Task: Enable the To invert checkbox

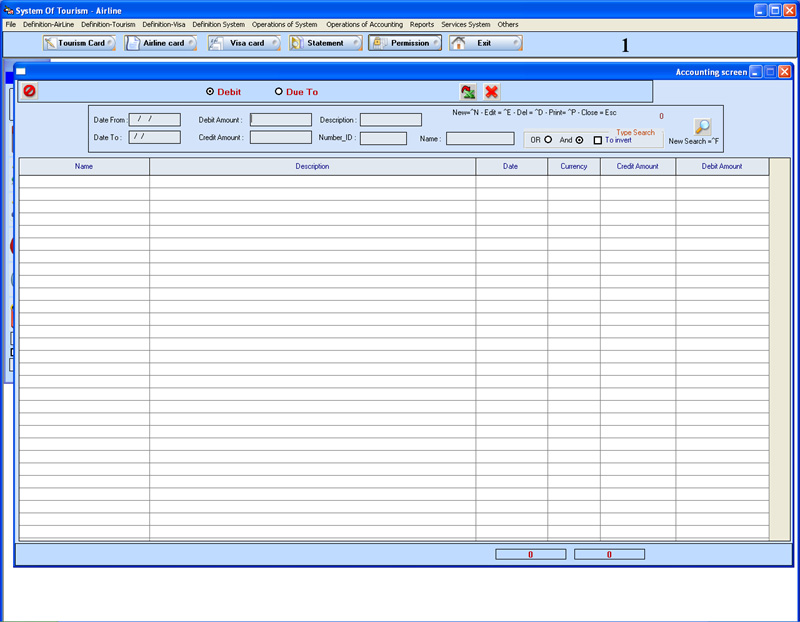Action: pos(598,140)
